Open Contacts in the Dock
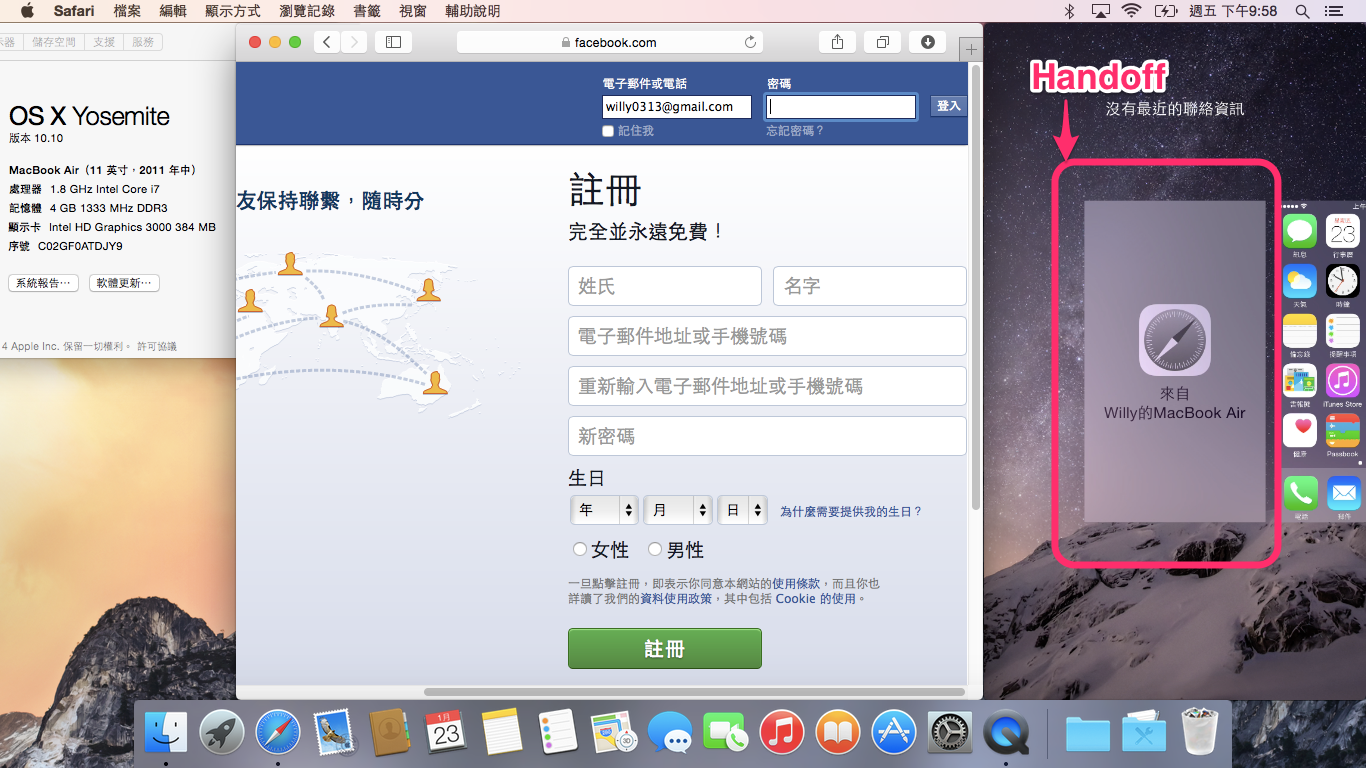This screenshot has width=1366, height=768. click(389, 732)
